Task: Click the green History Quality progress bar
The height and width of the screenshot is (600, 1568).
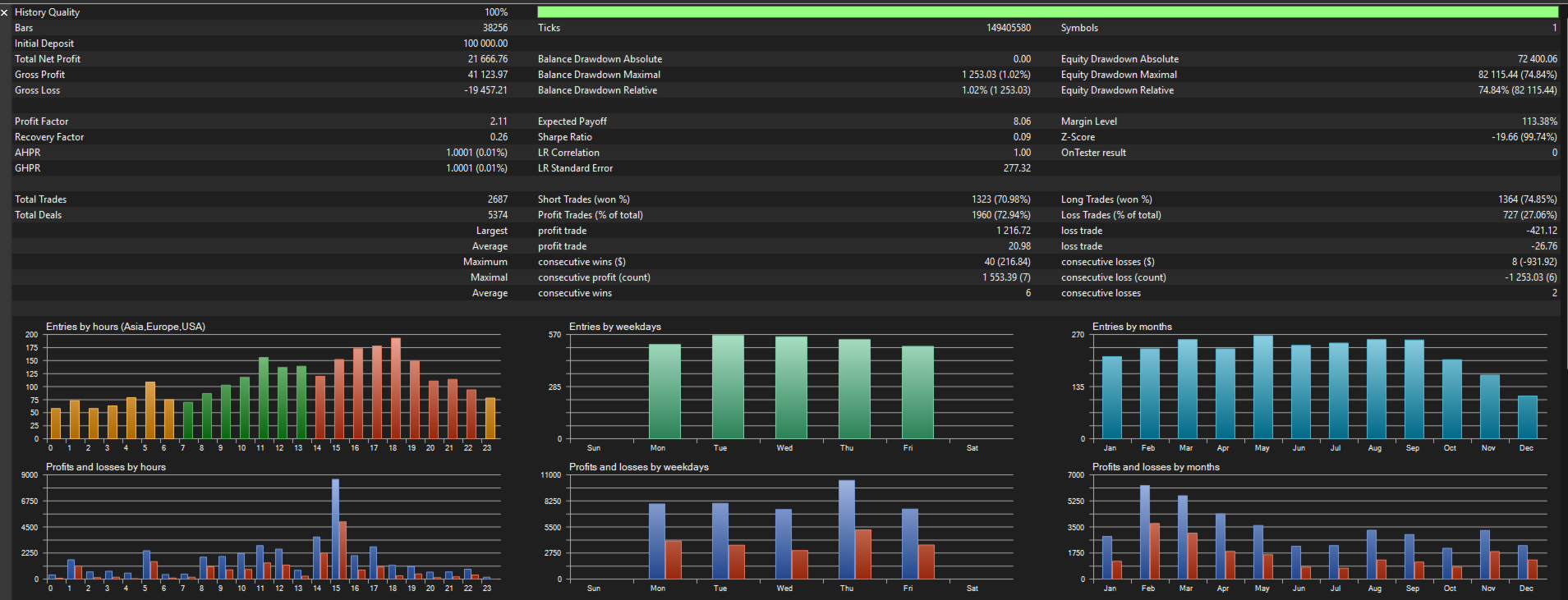Action: point(1047,12)
